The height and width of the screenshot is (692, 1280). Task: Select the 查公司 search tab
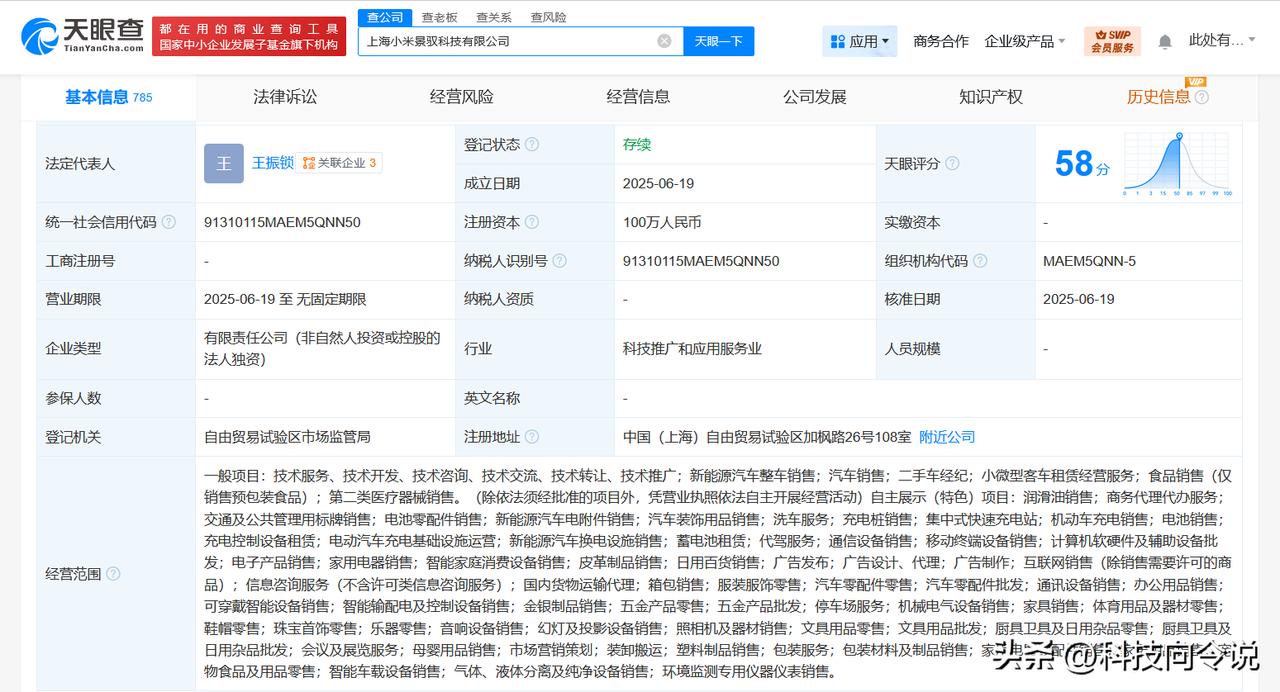[385, 17]
